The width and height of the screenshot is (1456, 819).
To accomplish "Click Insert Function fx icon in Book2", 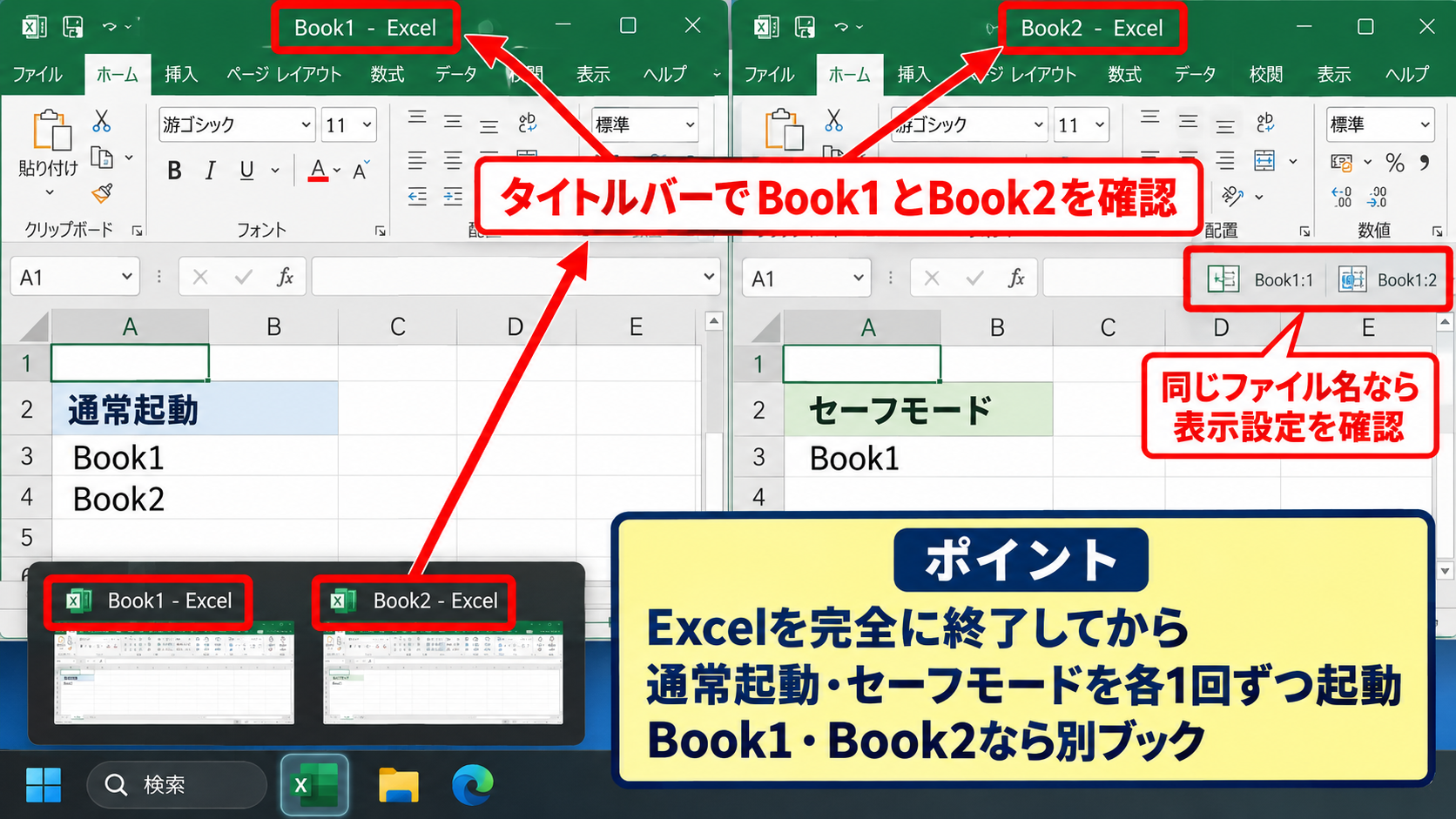I will [x=1016, y=278].
